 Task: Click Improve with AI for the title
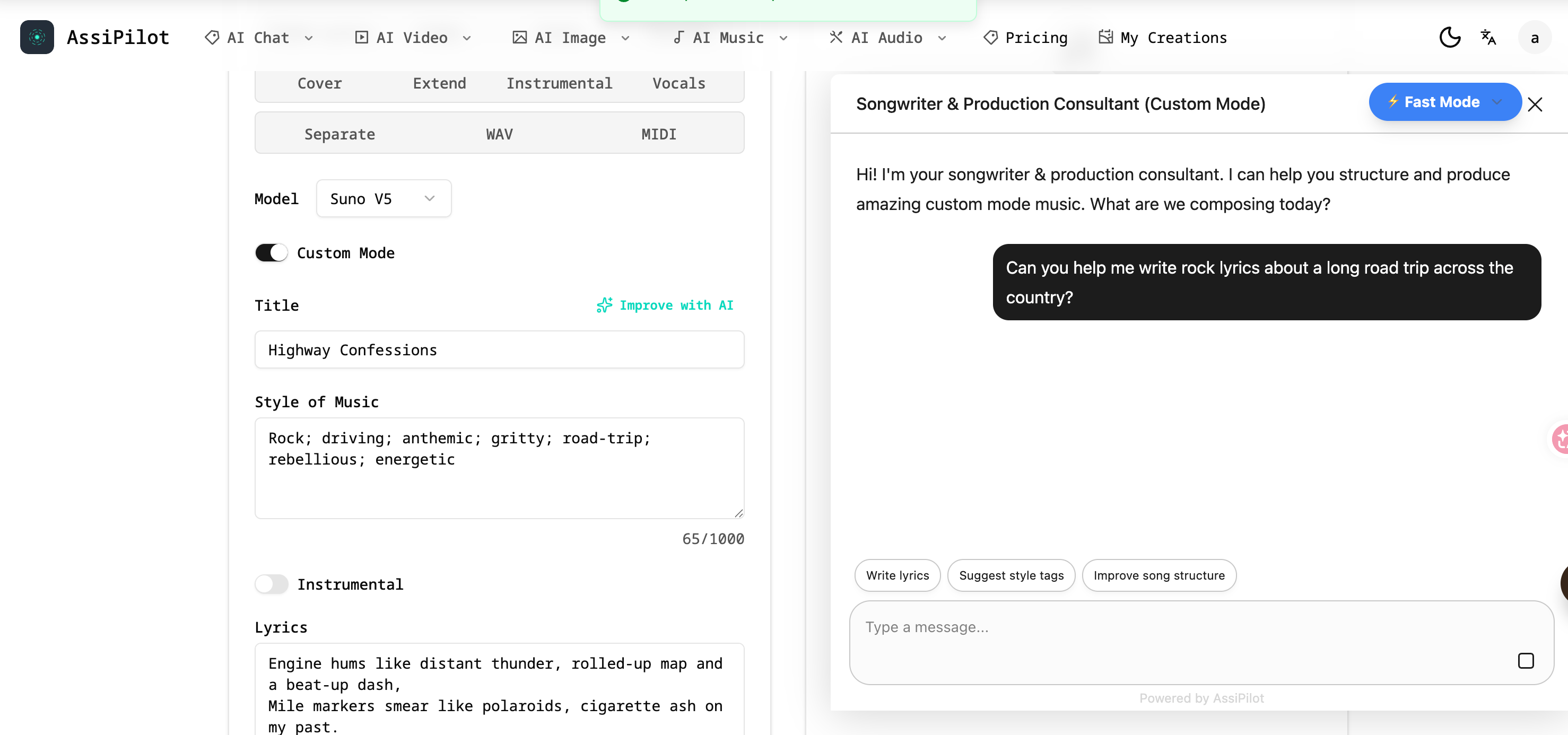(x=665, y=305)
